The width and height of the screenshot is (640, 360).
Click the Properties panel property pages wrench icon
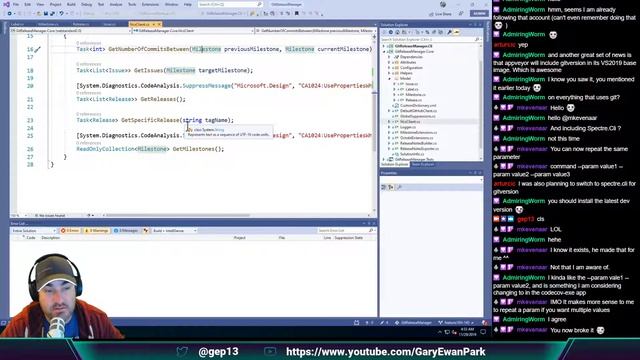399,187
